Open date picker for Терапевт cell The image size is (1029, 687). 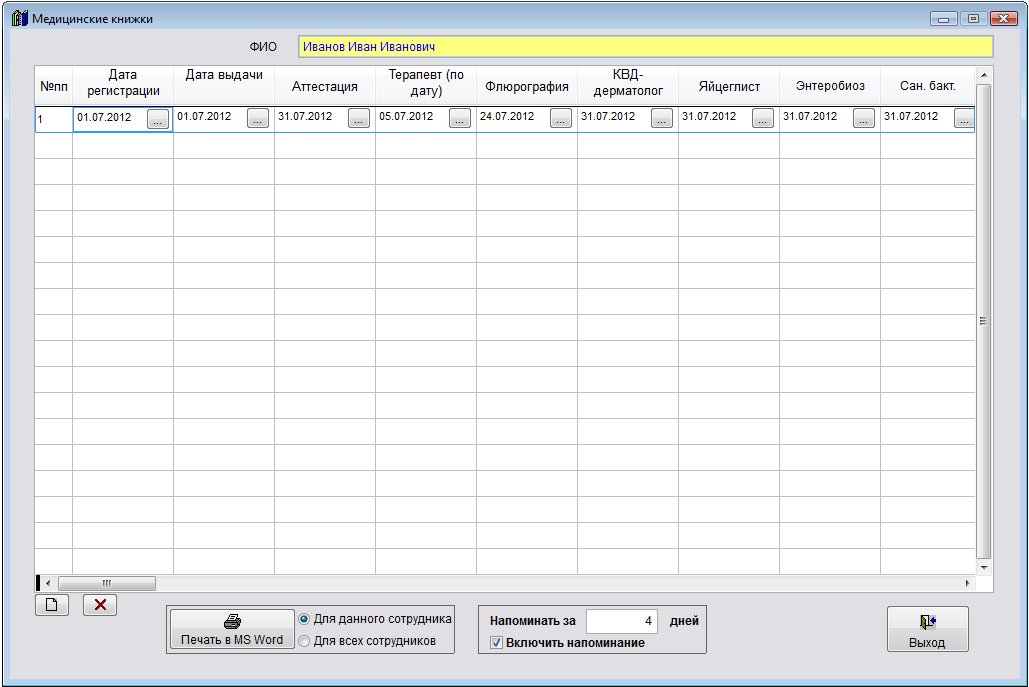tap(460, 118)
